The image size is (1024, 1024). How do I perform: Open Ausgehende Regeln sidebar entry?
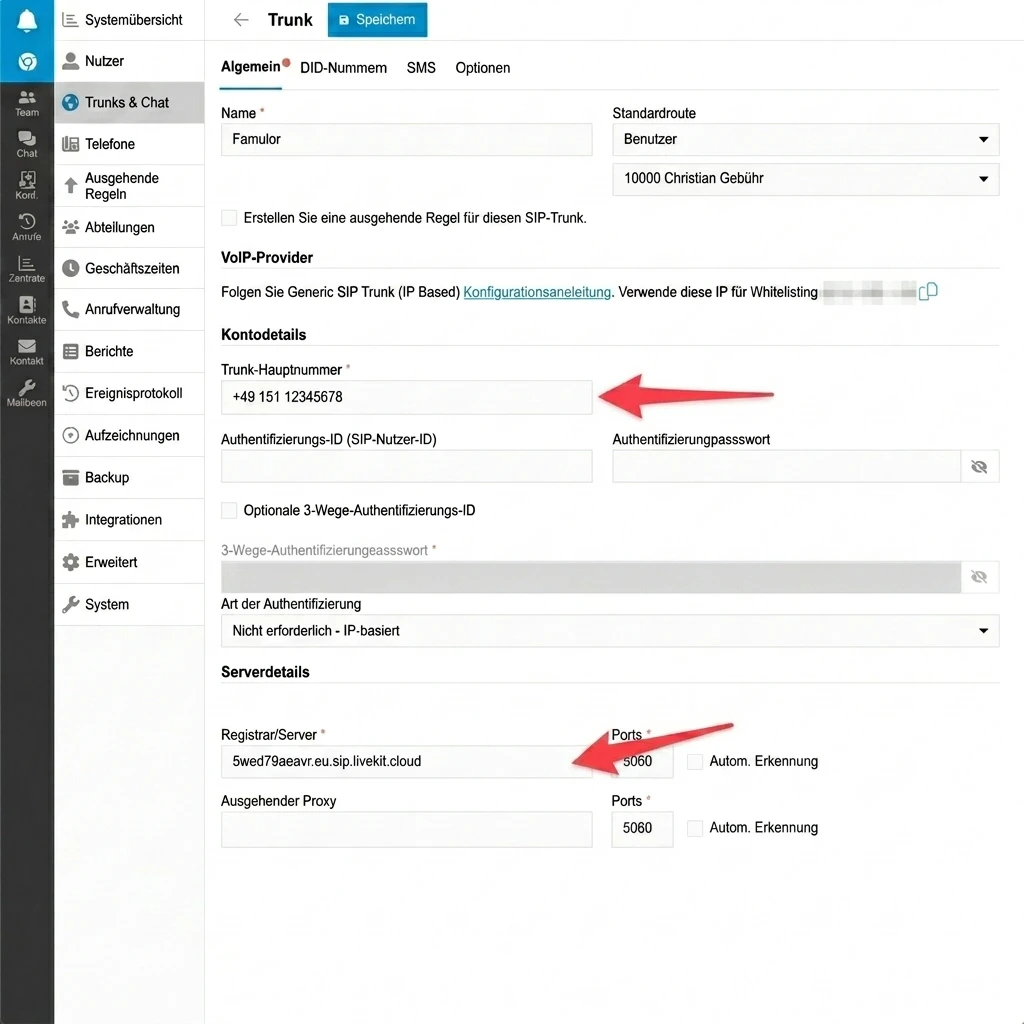[x=129, y=186]
